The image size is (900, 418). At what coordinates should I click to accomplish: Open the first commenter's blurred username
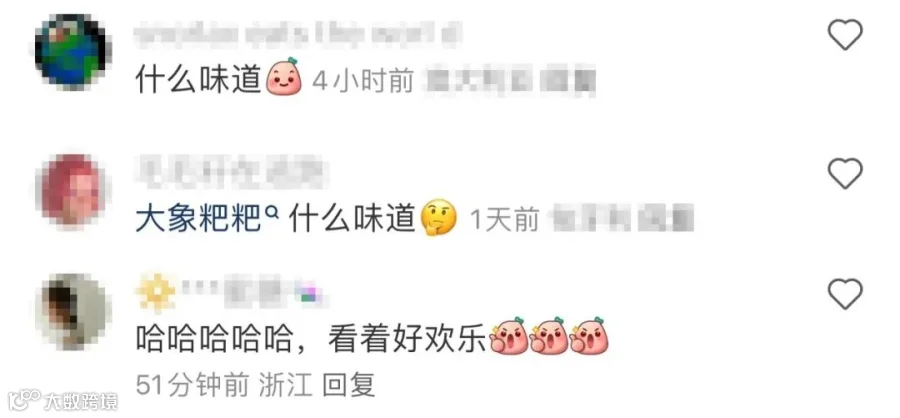coord(293,34)
